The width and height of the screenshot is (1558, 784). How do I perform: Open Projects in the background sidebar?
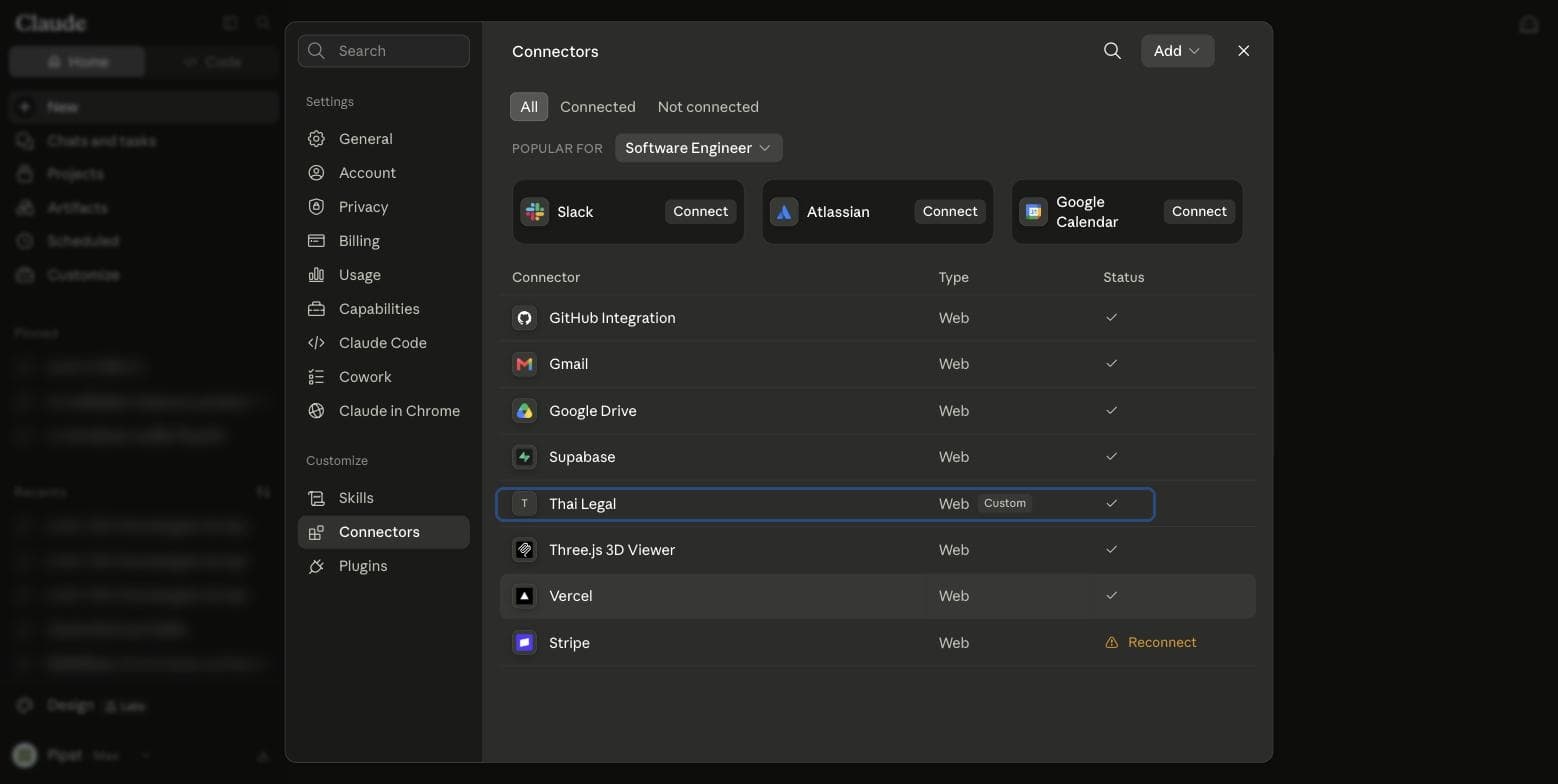point(144,174)
